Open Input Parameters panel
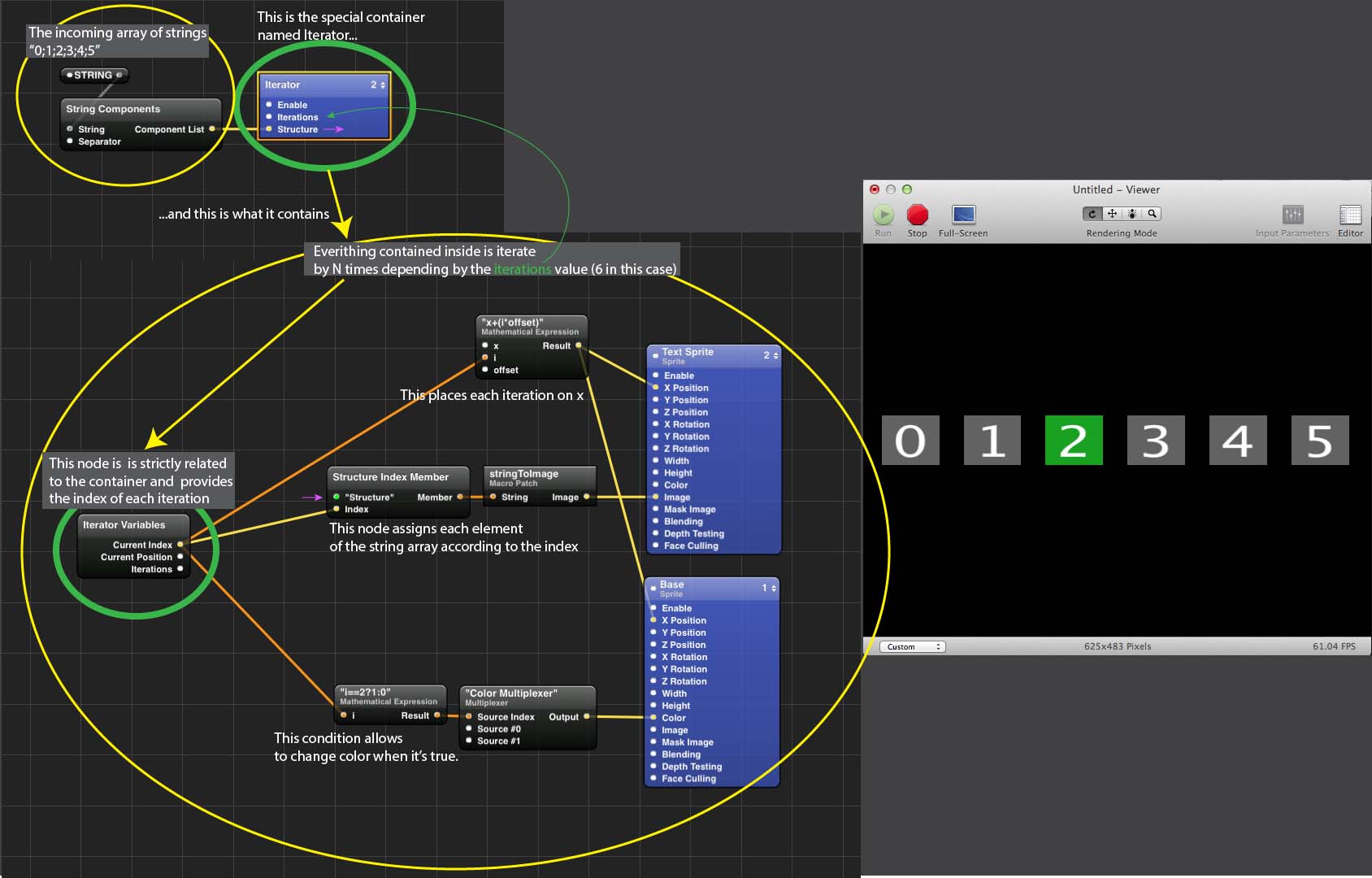The image size is (1372, 878). coord(1292,215)
